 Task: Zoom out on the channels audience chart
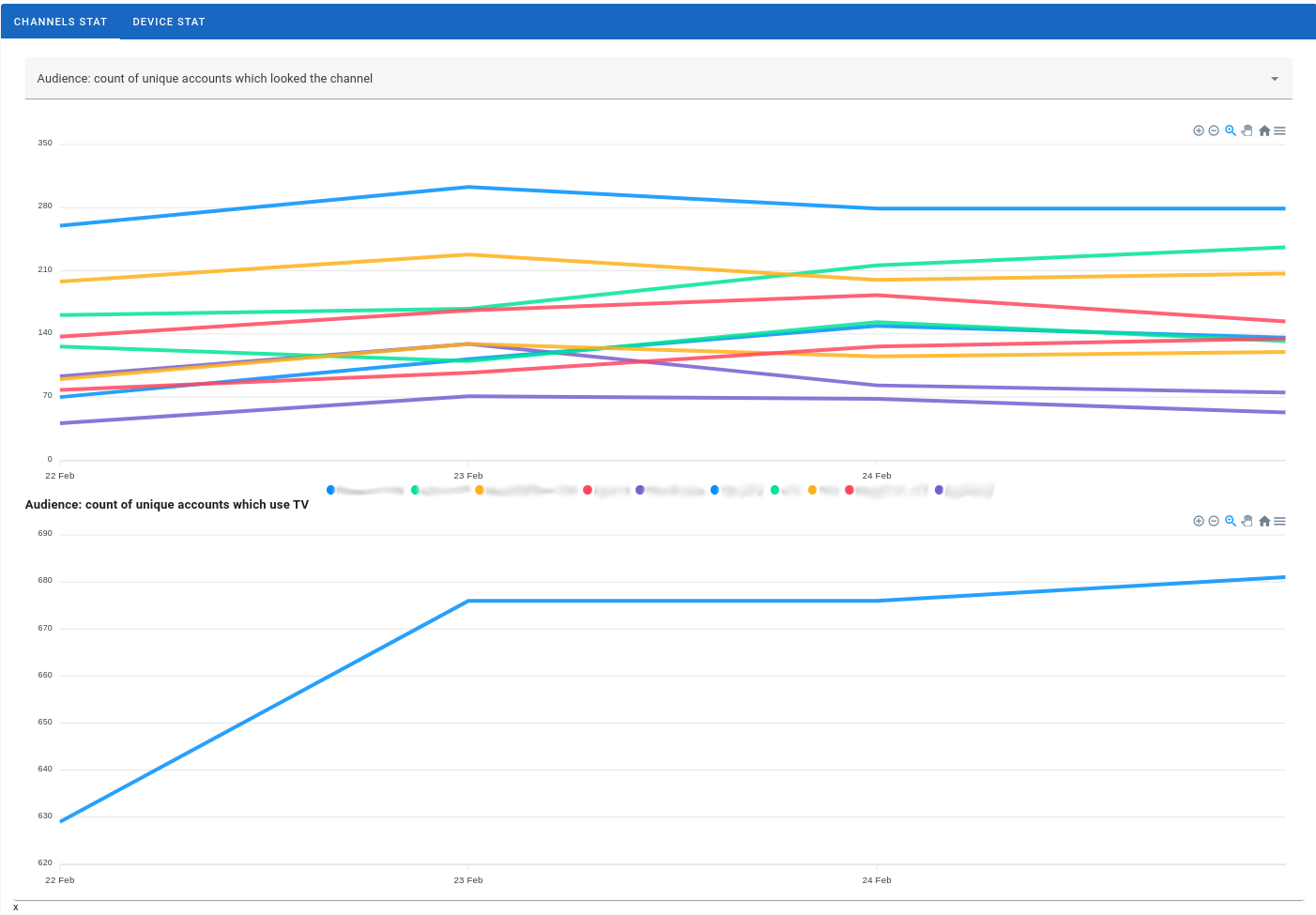coord(1214,131)
